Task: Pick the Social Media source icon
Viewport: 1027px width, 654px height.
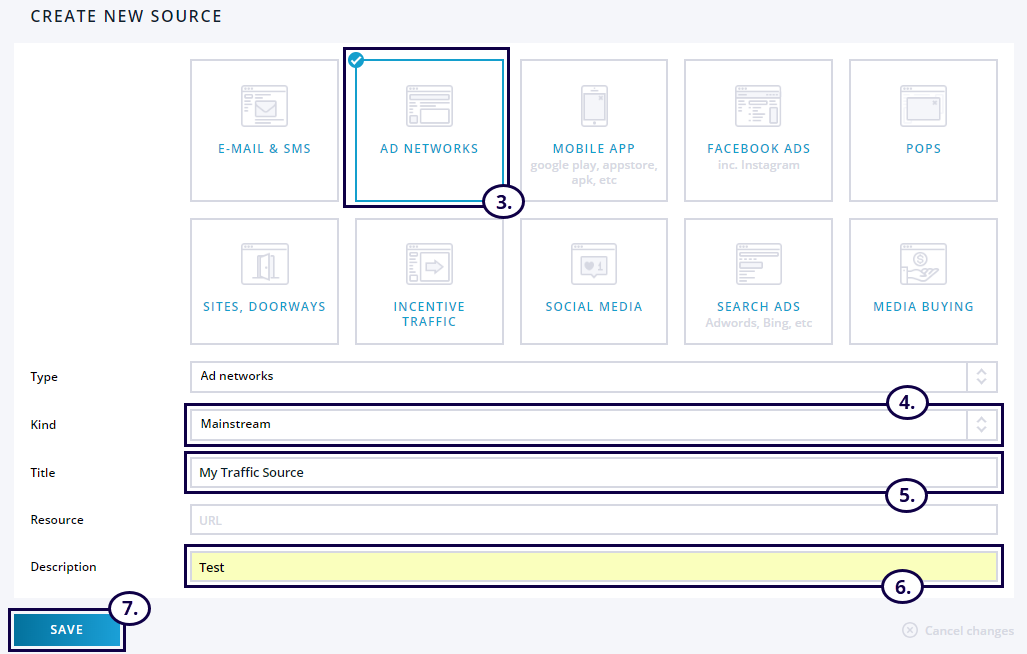Action: 593,265
